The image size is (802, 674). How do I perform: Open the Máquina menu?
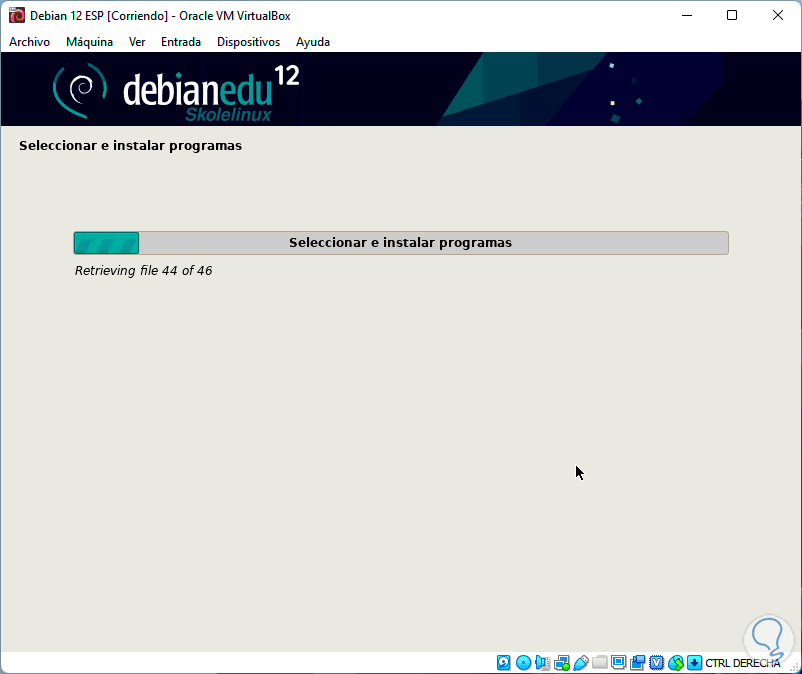click(90, 42)
